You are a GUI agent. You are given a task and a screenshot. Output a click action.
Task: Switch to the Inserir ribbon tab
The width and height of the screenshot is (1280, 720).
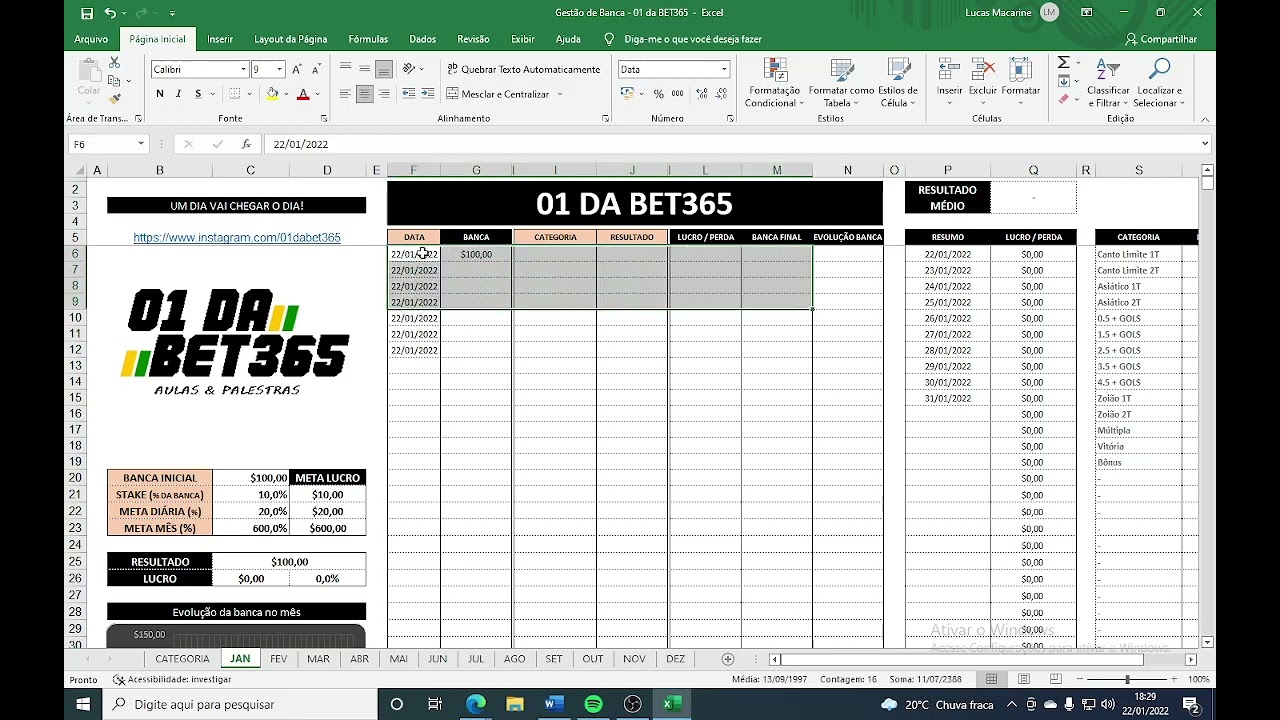tap(220, 39)
